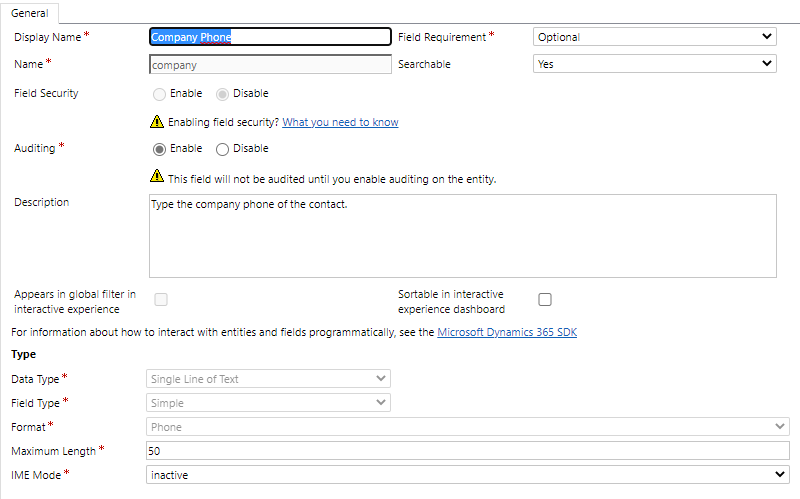800x499 pixels.
Task: Open the 'What you need to know' link
Action: [340, 122]
